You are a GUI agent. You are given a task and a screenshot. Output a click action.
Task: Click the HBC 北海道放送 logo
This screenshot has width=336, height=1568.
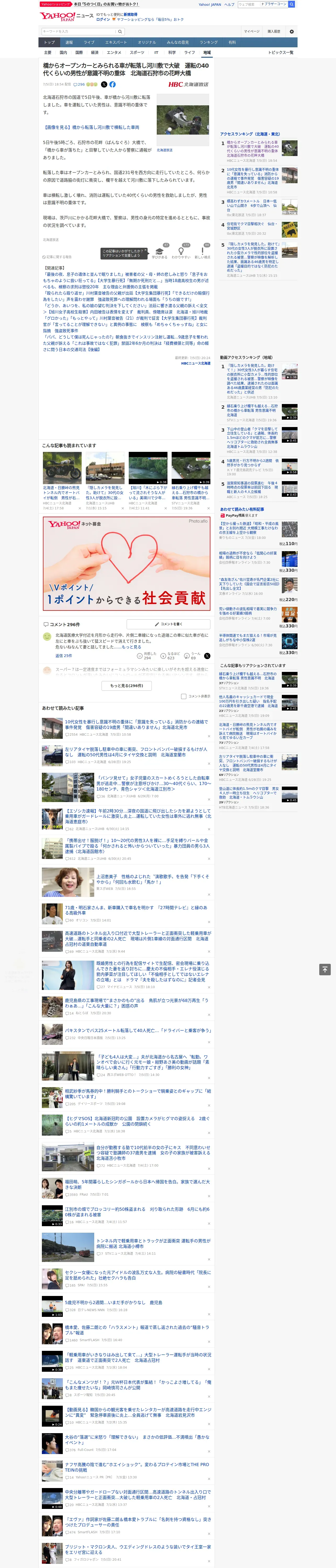pos(188,85)
